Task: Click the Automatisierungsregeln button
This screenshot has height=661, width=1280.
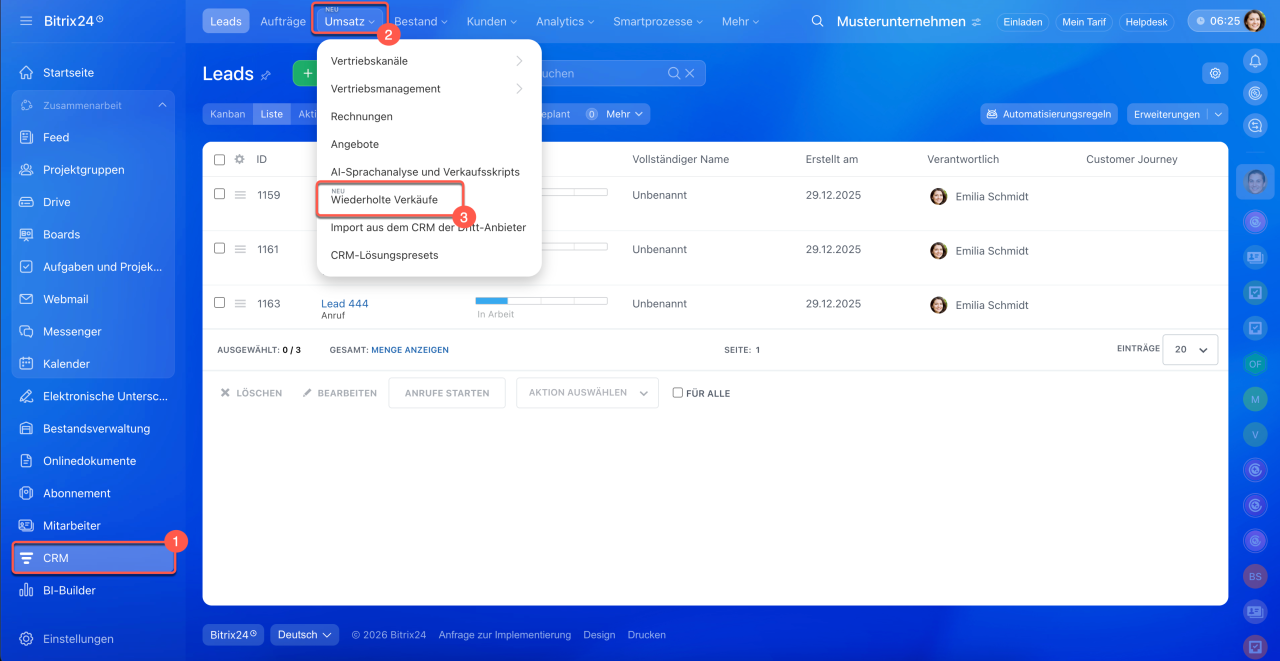Action: coord(1048,114)
